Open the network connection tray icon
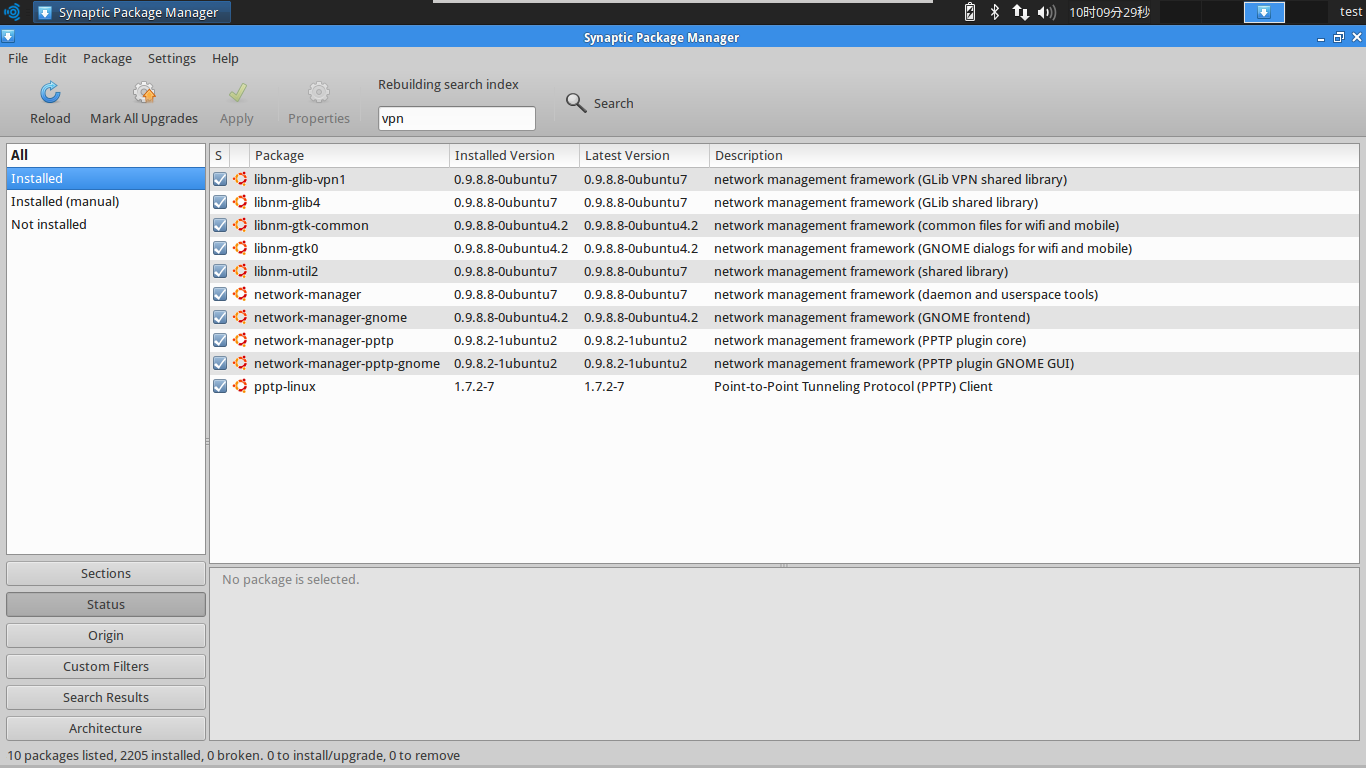 [x=1021, y=12]
